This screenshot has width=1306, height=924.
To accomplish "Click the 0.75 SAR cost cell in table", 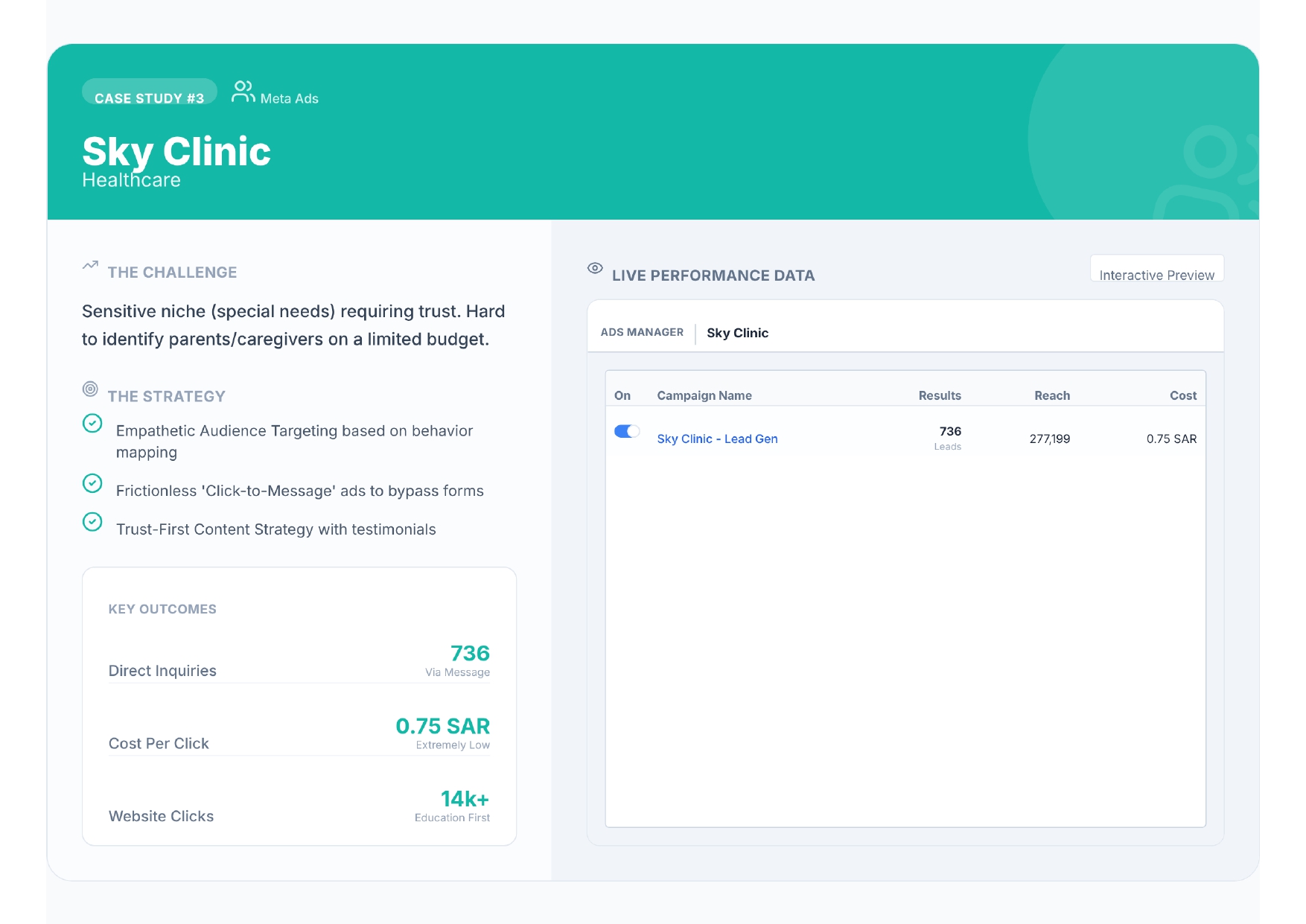I will coord(1171,439).
